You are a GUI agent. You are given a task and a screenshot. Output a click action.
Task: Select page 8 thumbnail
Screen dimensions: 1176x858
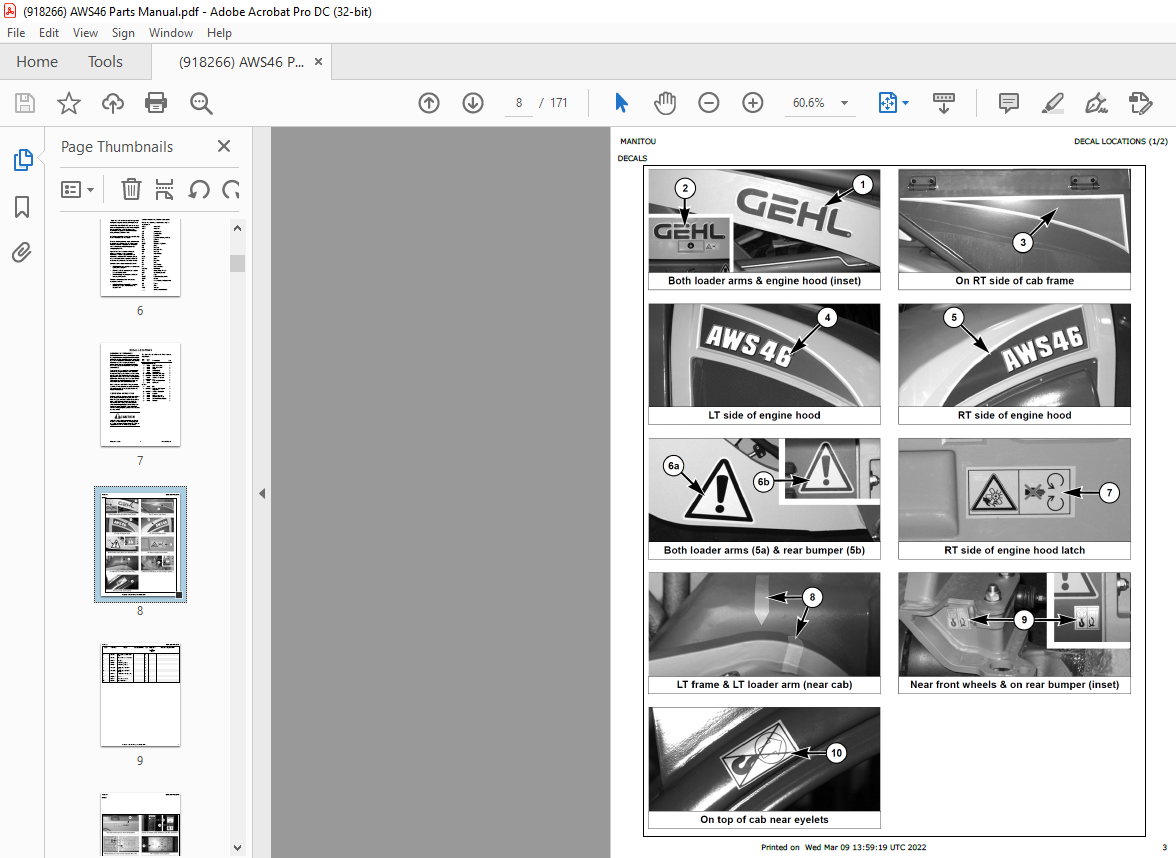point(140,544)
